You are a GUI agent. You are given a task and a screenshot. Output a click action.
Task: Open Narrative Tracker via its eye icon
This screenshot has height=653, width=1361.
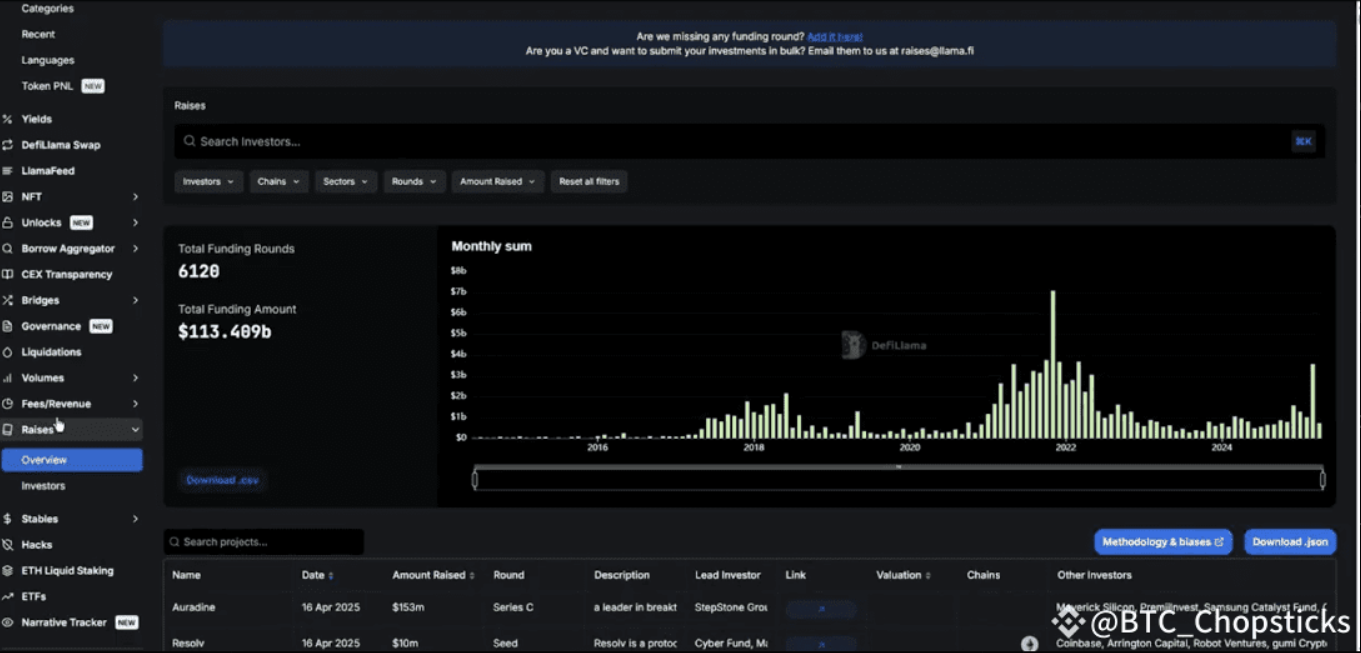[x=8, y=622]
